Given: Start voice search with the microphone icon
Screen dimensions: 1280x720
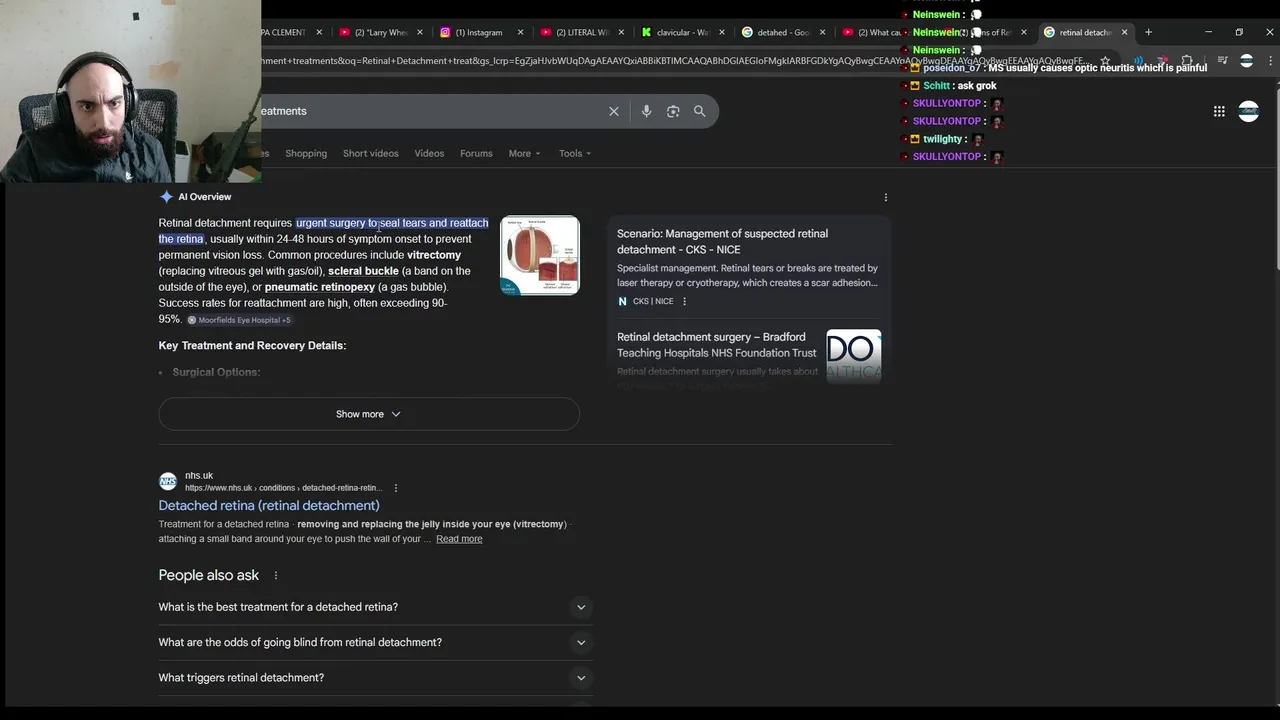Looking at the screenshot, I should (x=646, y=111).
